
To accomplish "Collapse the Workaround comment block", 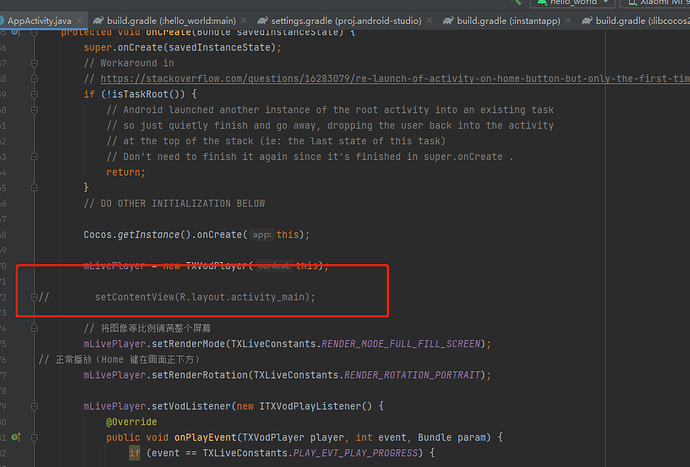I will 35,62.
